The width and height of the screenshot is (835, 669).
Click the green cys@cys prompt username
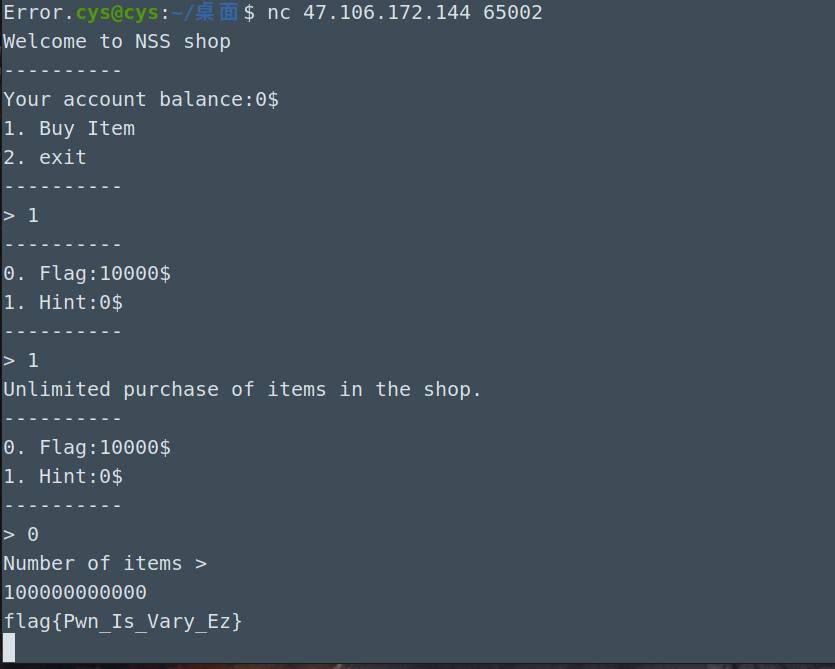coord(117,13)
